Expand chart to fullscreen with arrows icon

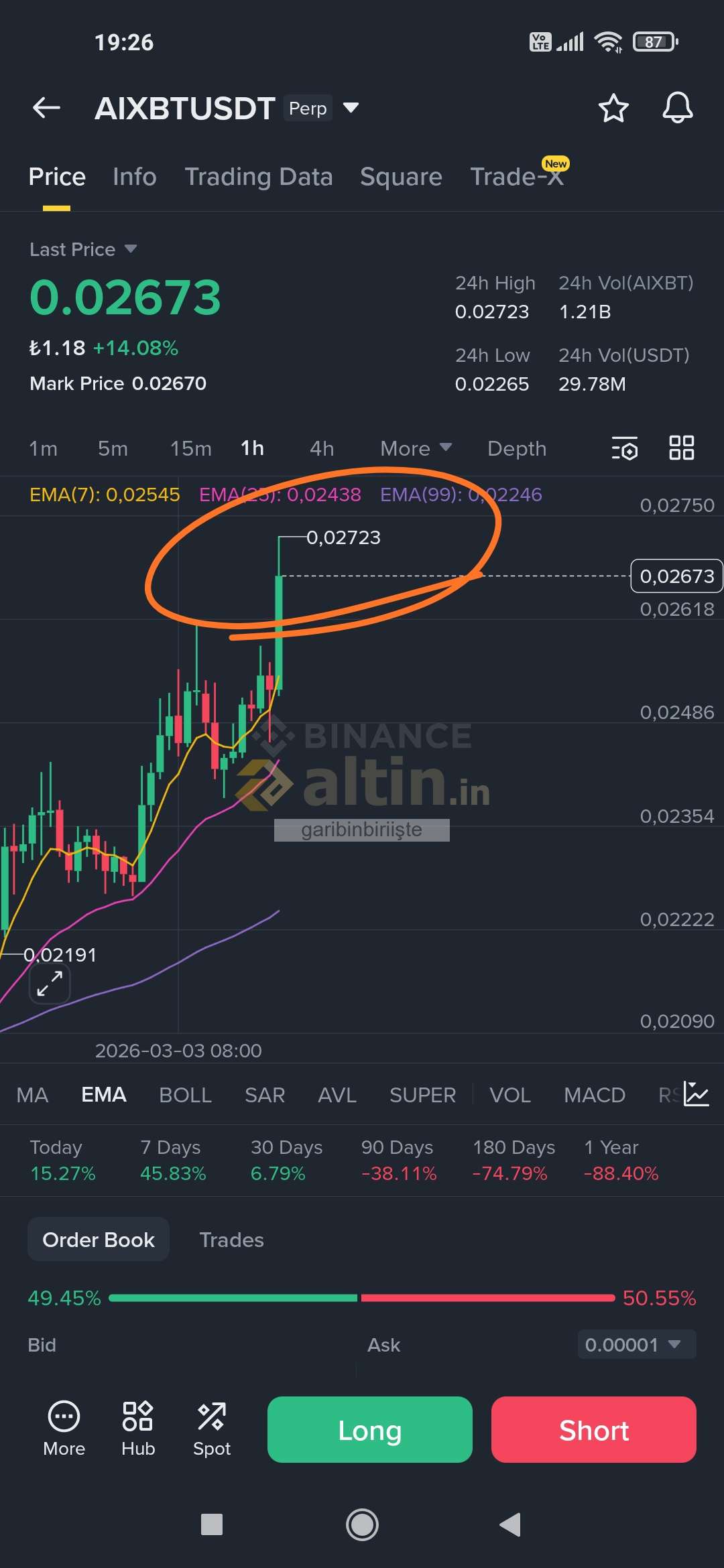click(50, 984)
